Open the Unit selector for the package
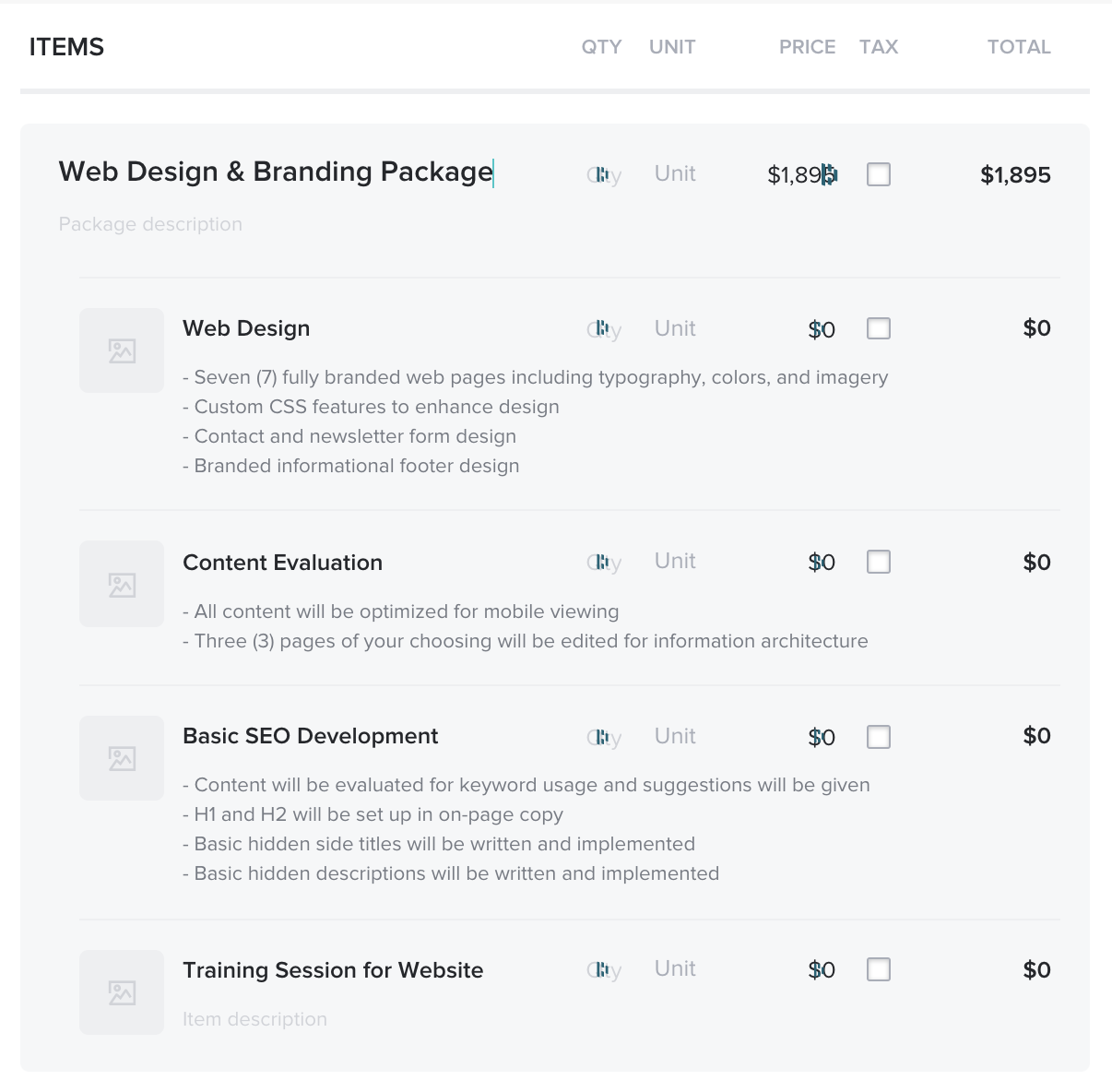1112x1092 pixels. tap(674, 173)
